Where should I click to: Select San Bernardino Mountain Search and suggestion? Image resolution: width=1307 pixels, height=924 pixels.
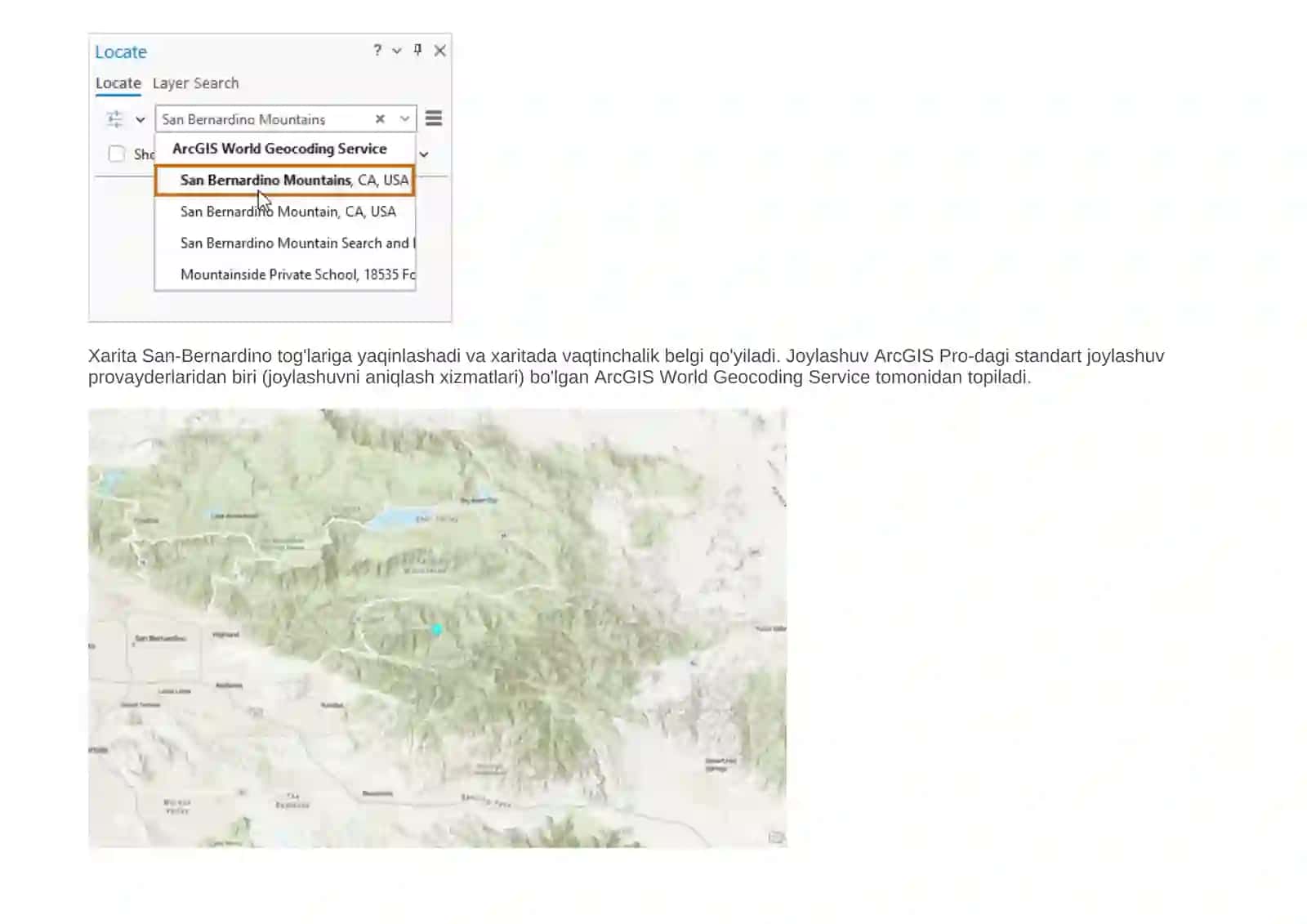click(285, 243)
